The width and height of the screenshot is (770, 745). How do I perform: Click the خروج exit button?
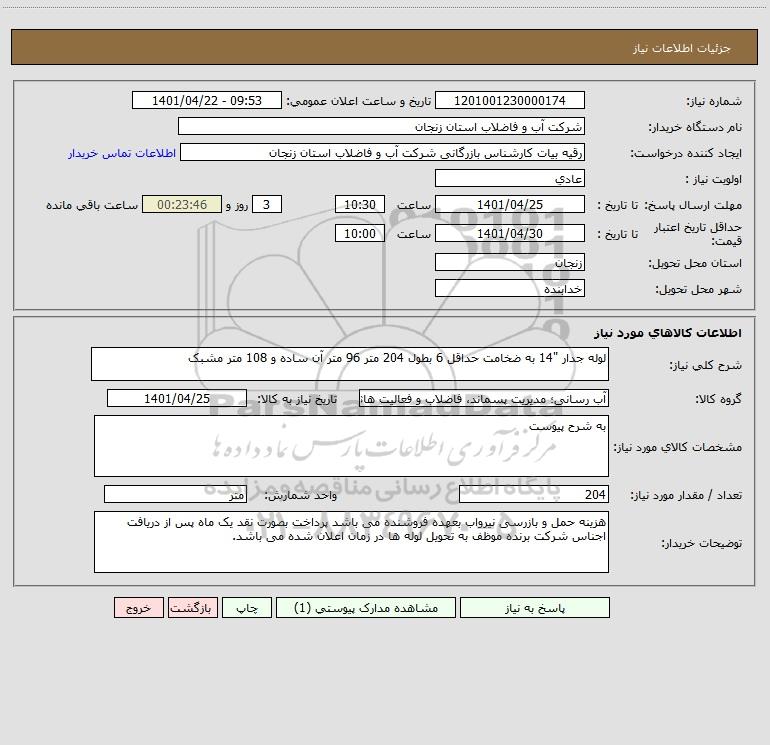pos(138,607)
